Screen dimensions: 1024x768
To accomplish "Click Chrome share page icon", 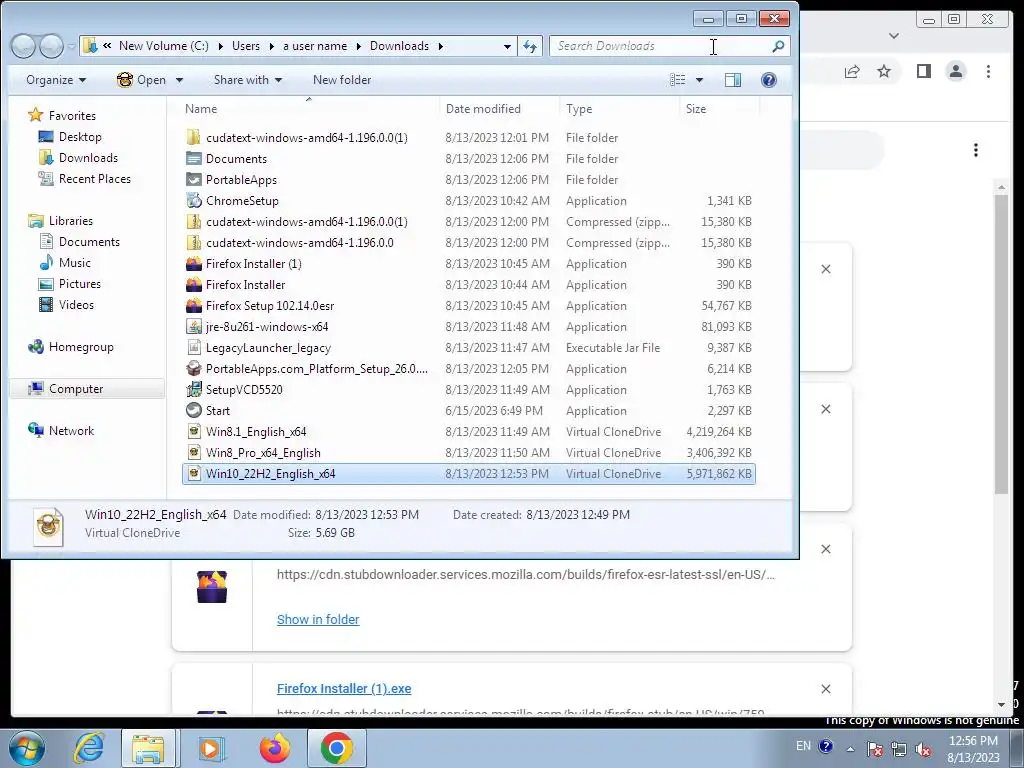I will [x=852, y=71].
